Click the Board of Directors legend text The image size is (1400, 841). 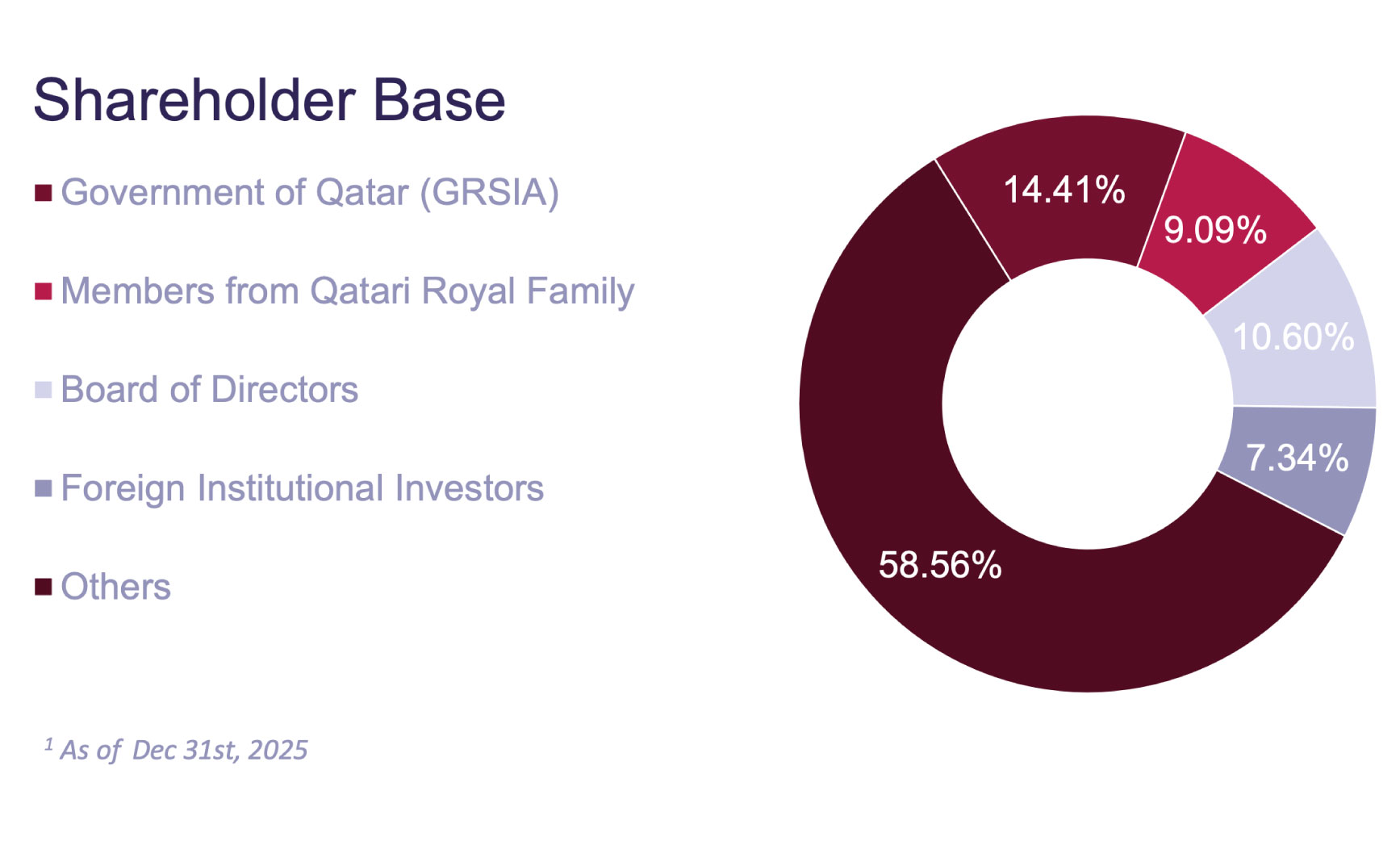(209, 391)
